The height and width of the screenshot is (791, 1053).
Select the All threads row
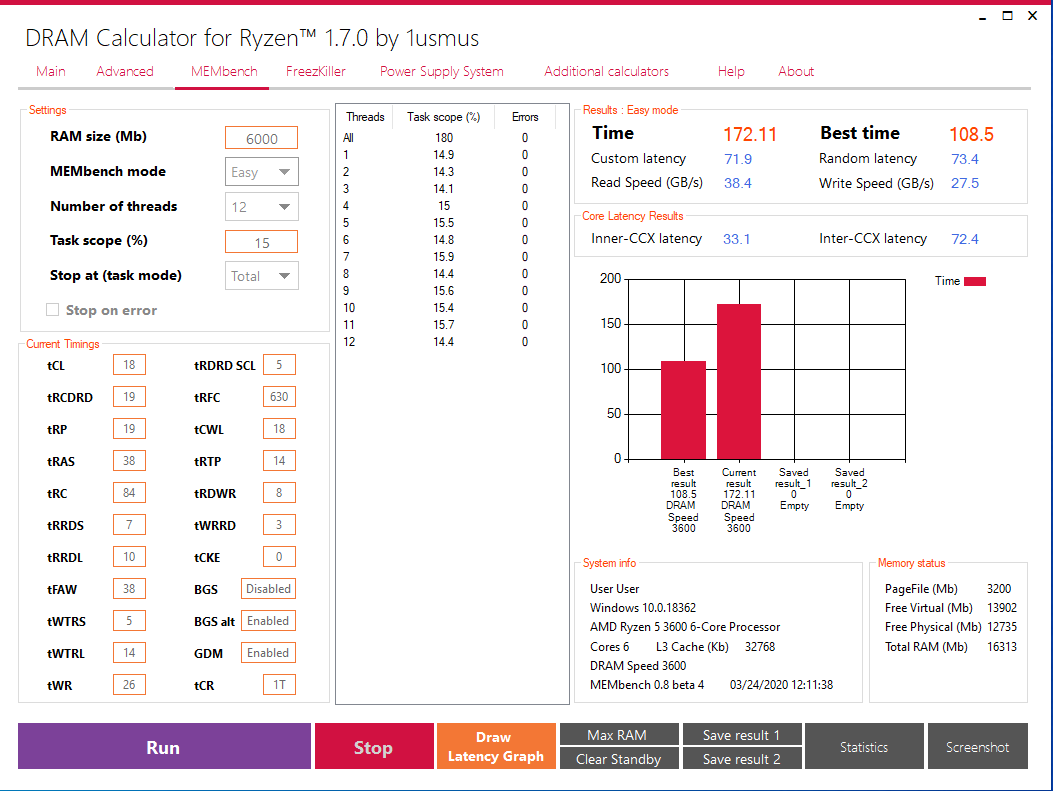tap(450, 138)
